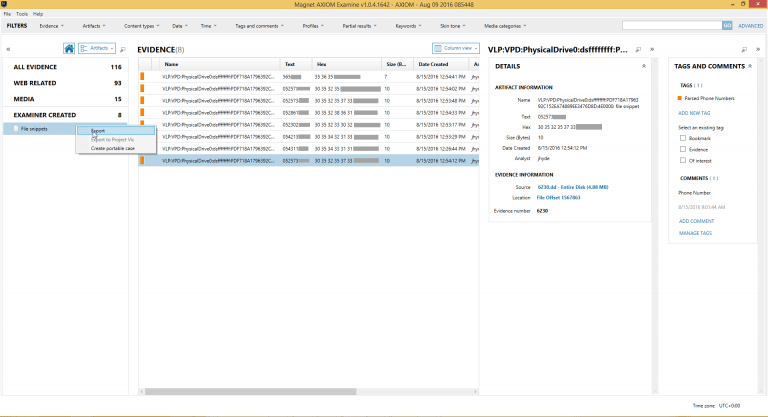Select WEB RELATED category
The image size is (768, 417).
pos(66,83)
